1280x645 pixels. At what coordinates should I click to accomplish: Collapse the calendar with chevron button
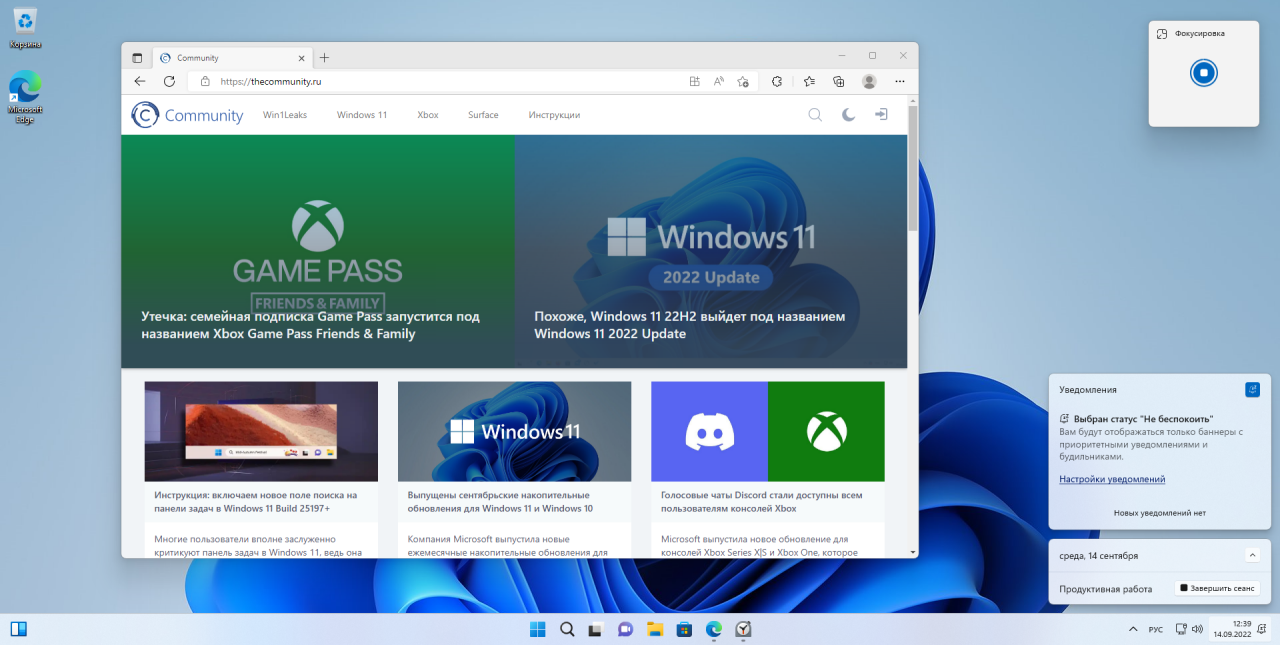(x=1252, y=555)
